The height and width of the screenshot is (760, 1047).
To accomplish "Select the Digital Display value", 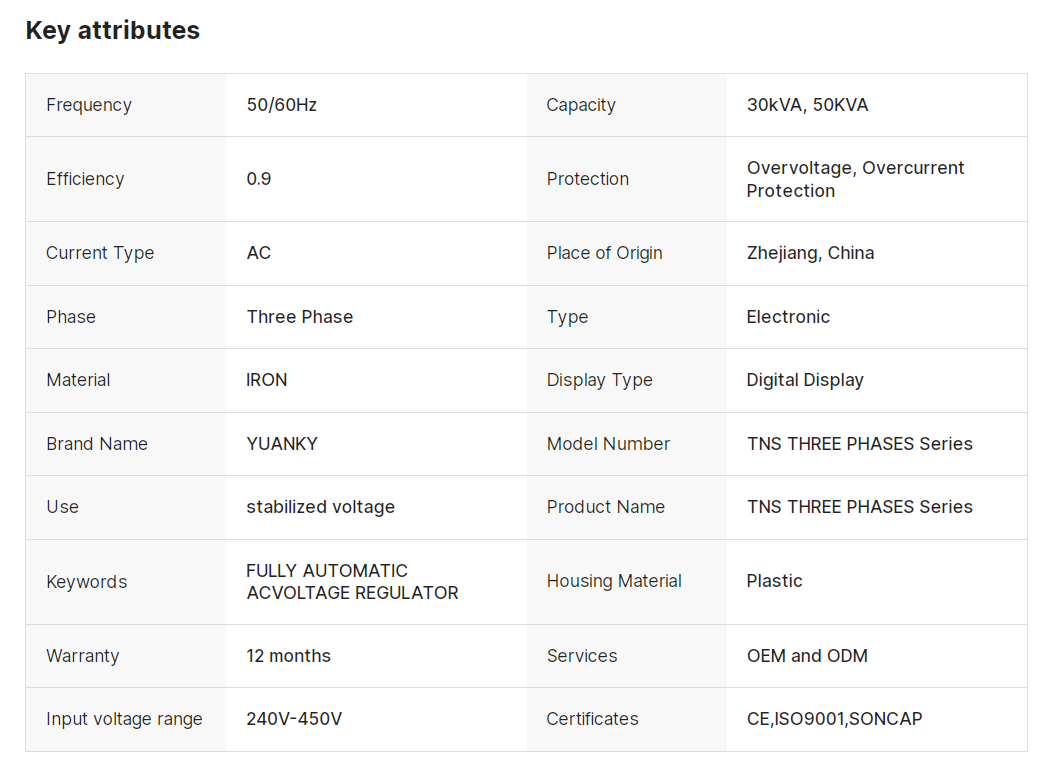I will point(805,380).
